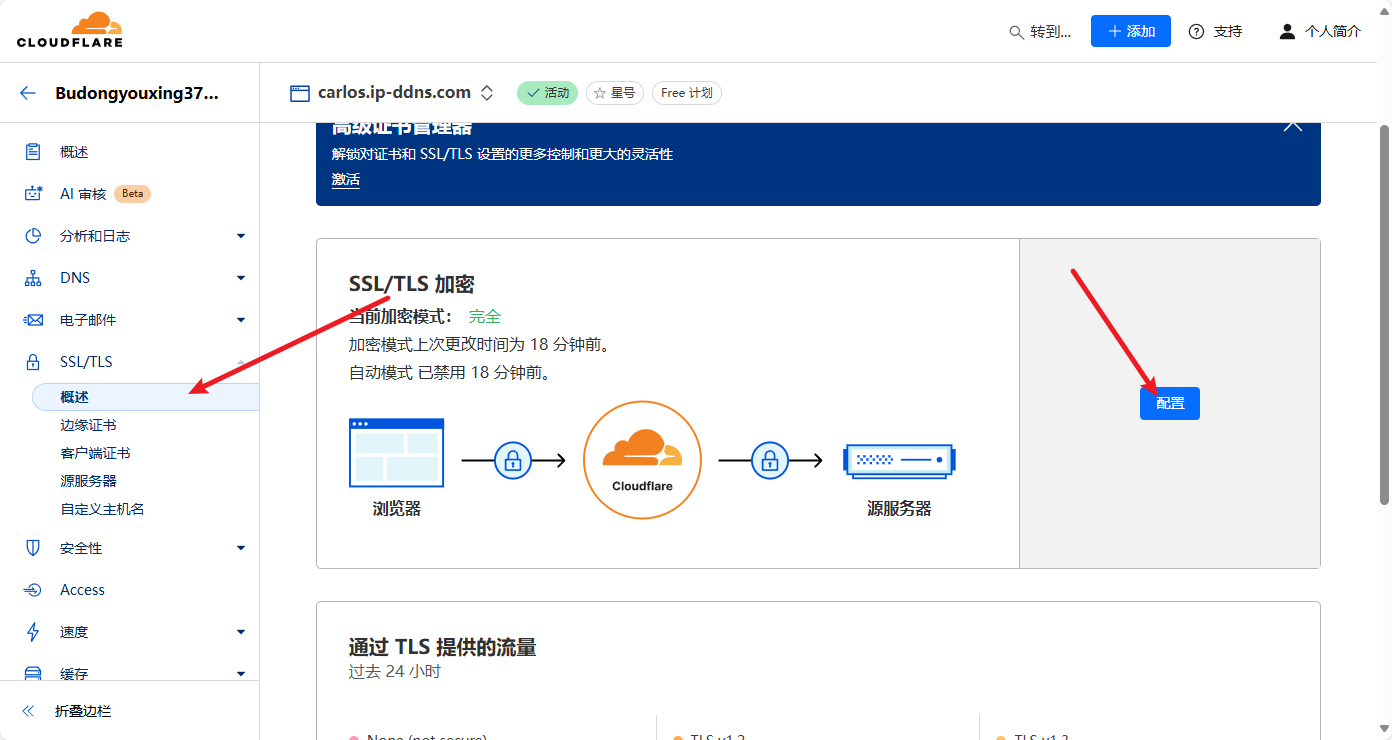Expand the 分析和日志 menu arrow

(x=241, y=236)
